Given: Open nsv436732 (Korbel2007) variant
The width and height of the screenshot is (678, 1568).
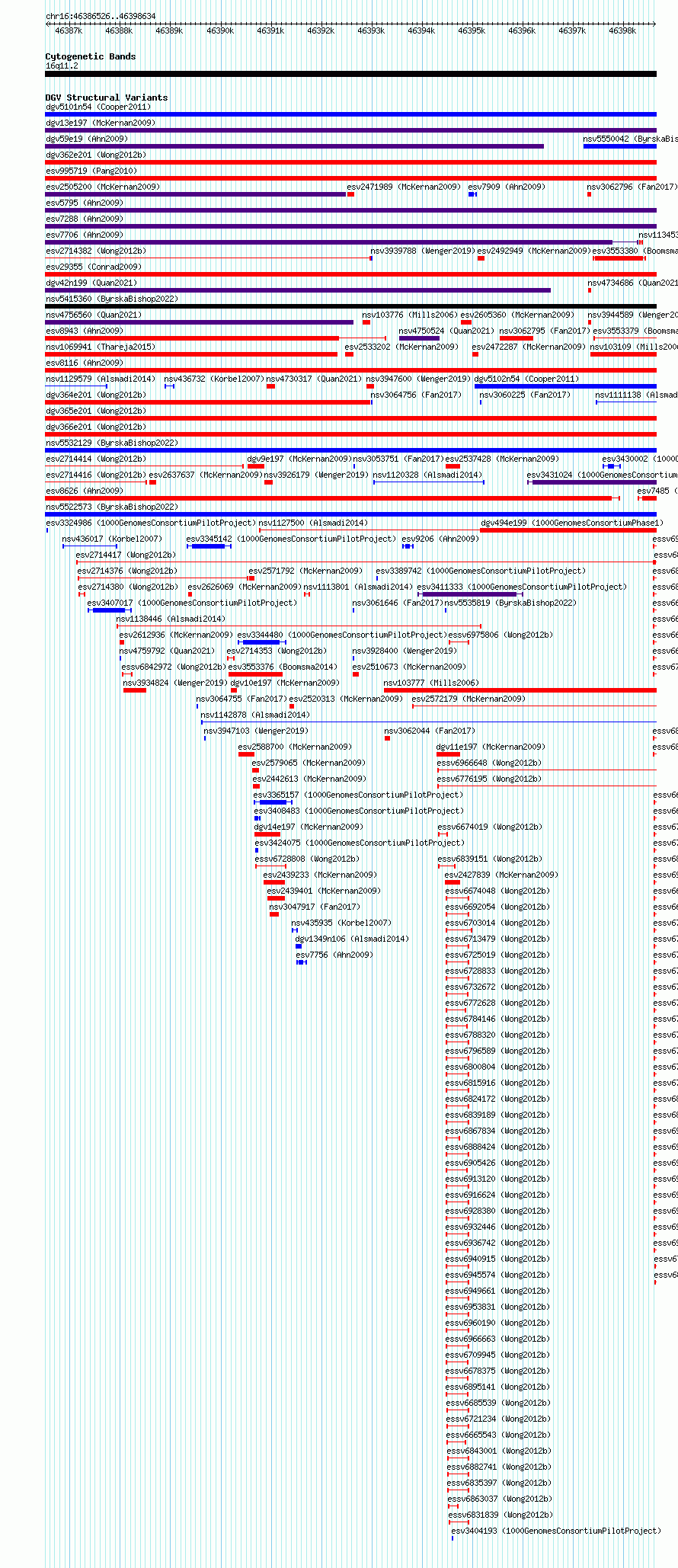Looking at the screenshot, I should click(x=214, y=379).
